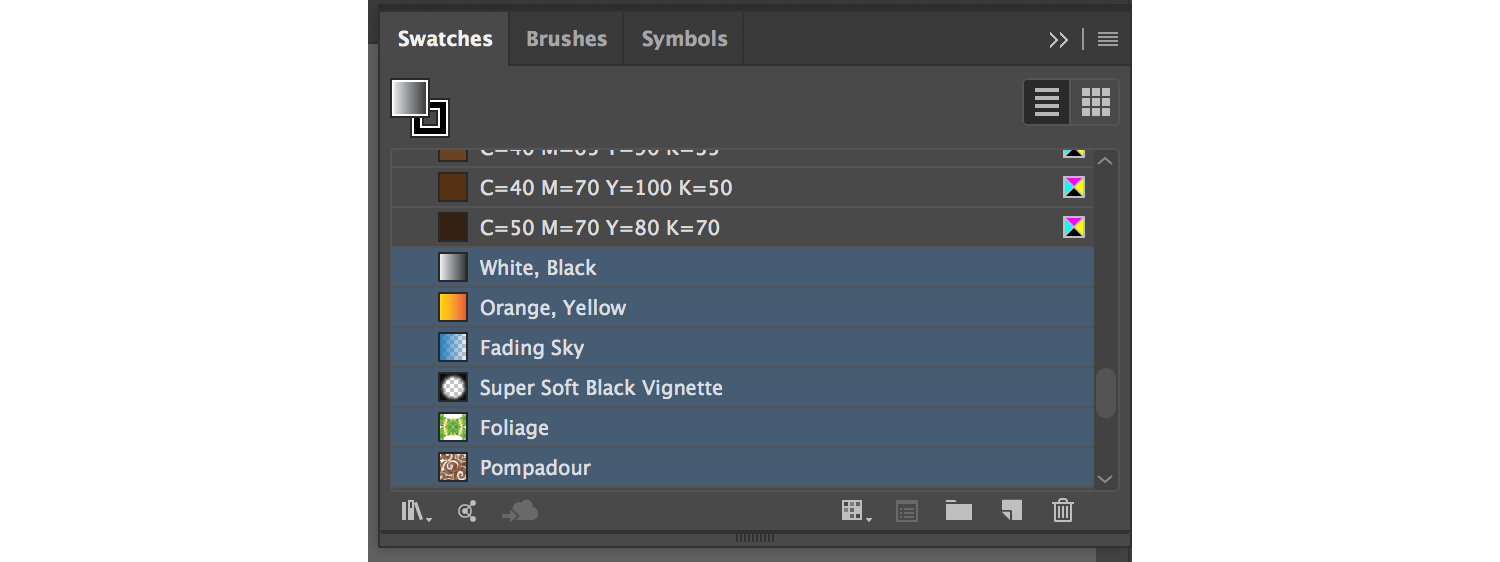Image resolution: width=1500 pixels, height=562 pixels.
Task: Open the Swatches panel options menu
Action: pos(1107,40)
